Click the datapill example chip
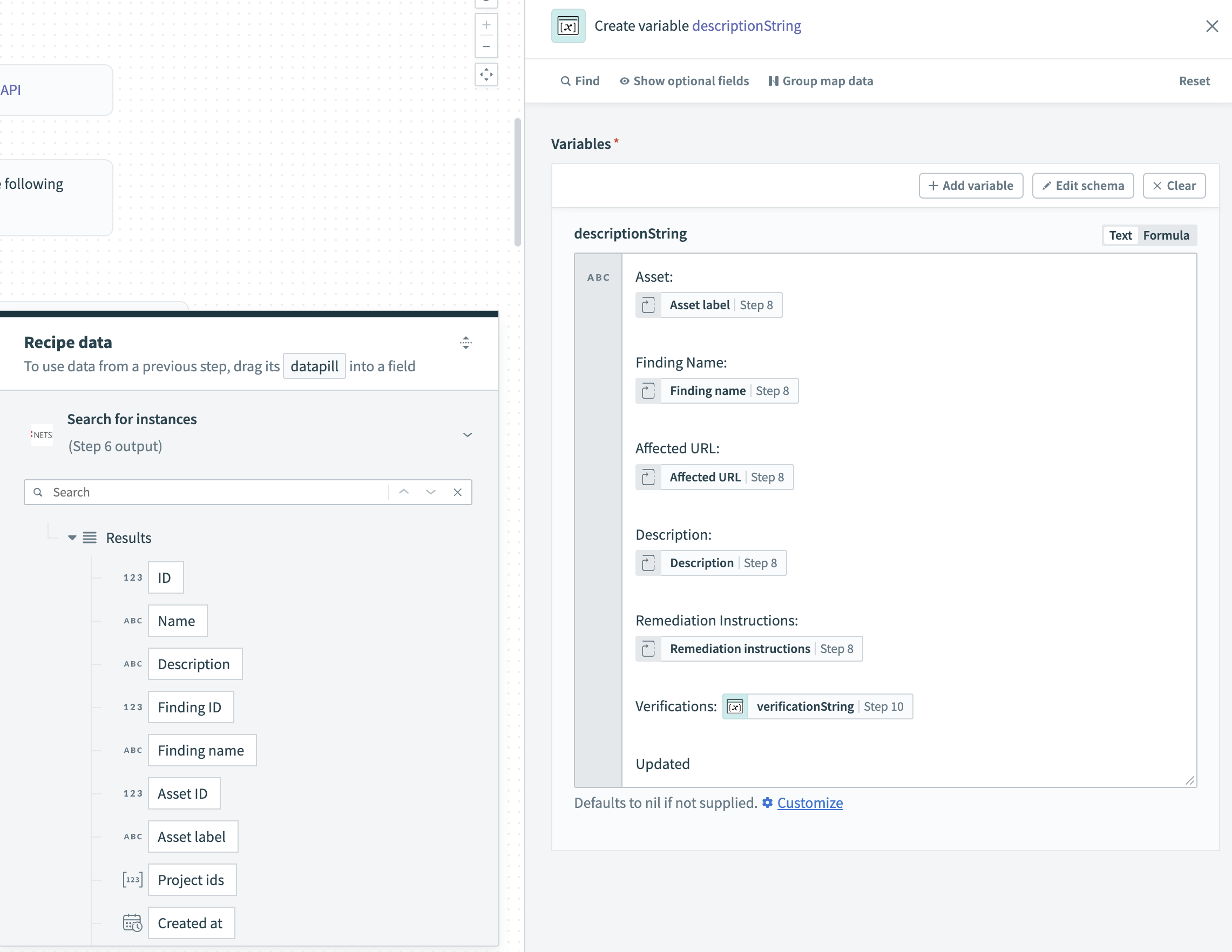Screen dimensions: 1232x952 [x=314, y=366]
